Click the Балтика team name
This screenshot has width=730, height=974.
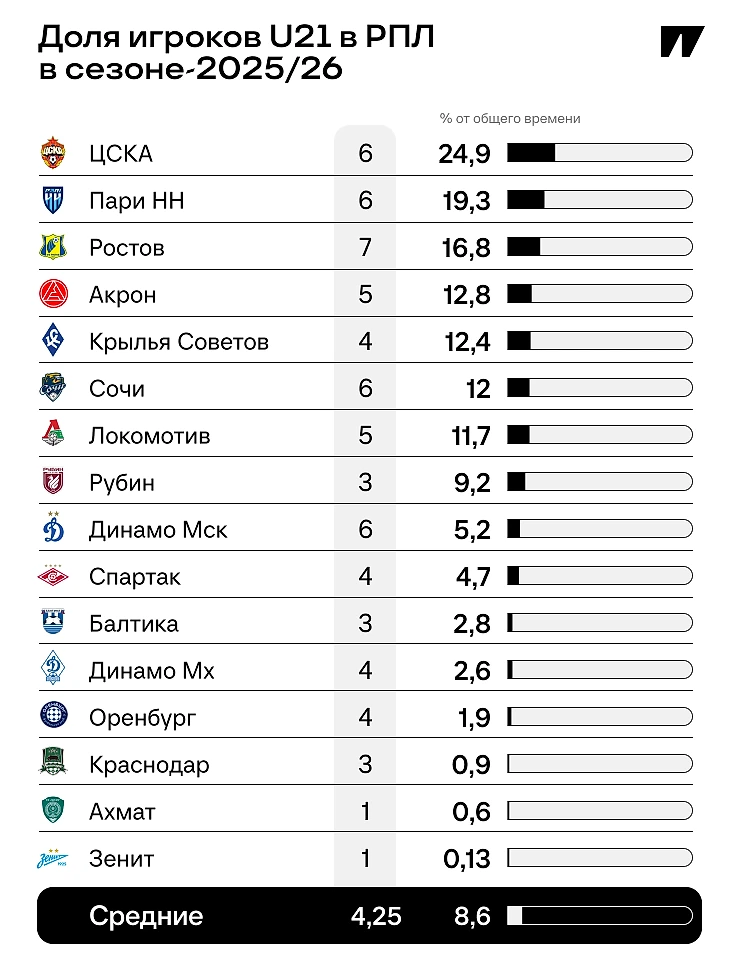134,624
